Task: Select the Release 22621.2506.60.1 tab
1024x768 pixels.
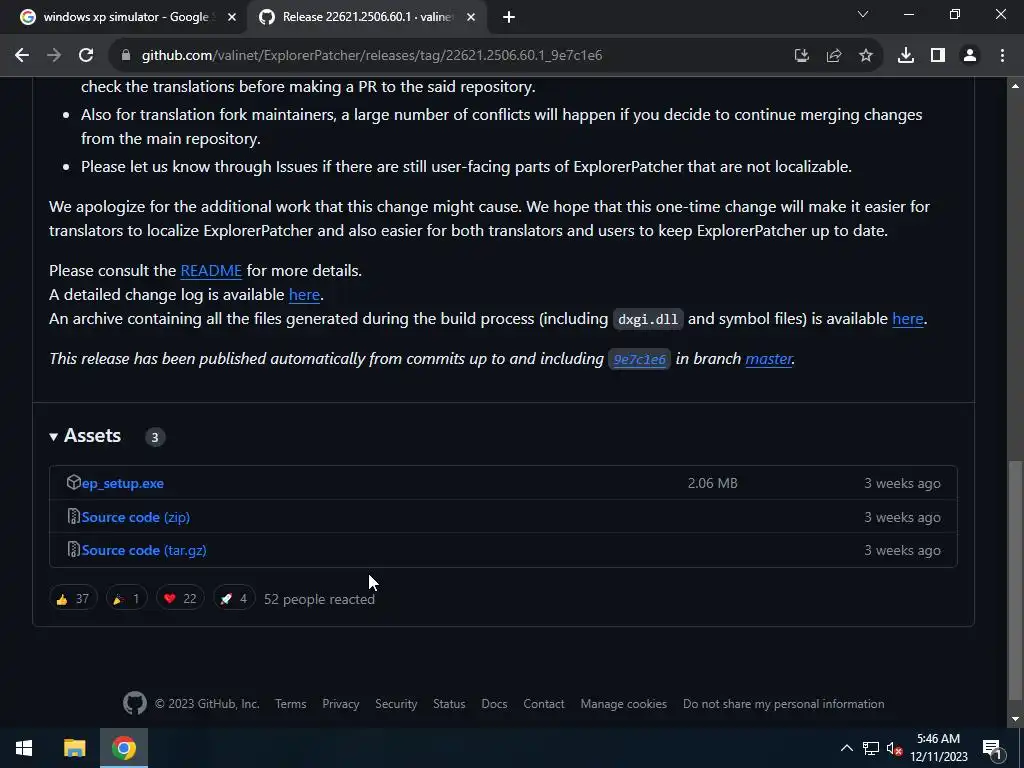Action: 366,17
